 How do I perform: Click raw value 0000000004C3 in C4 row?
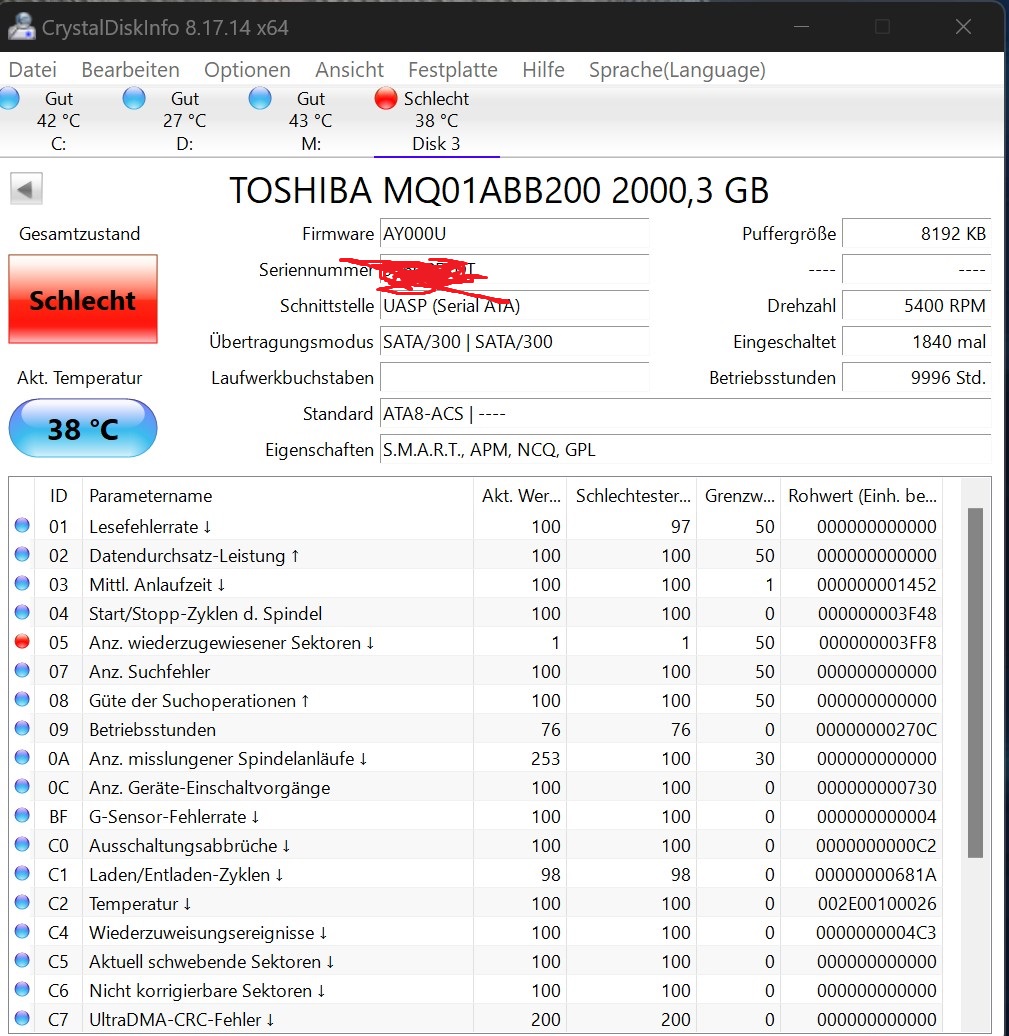(876, 933)
